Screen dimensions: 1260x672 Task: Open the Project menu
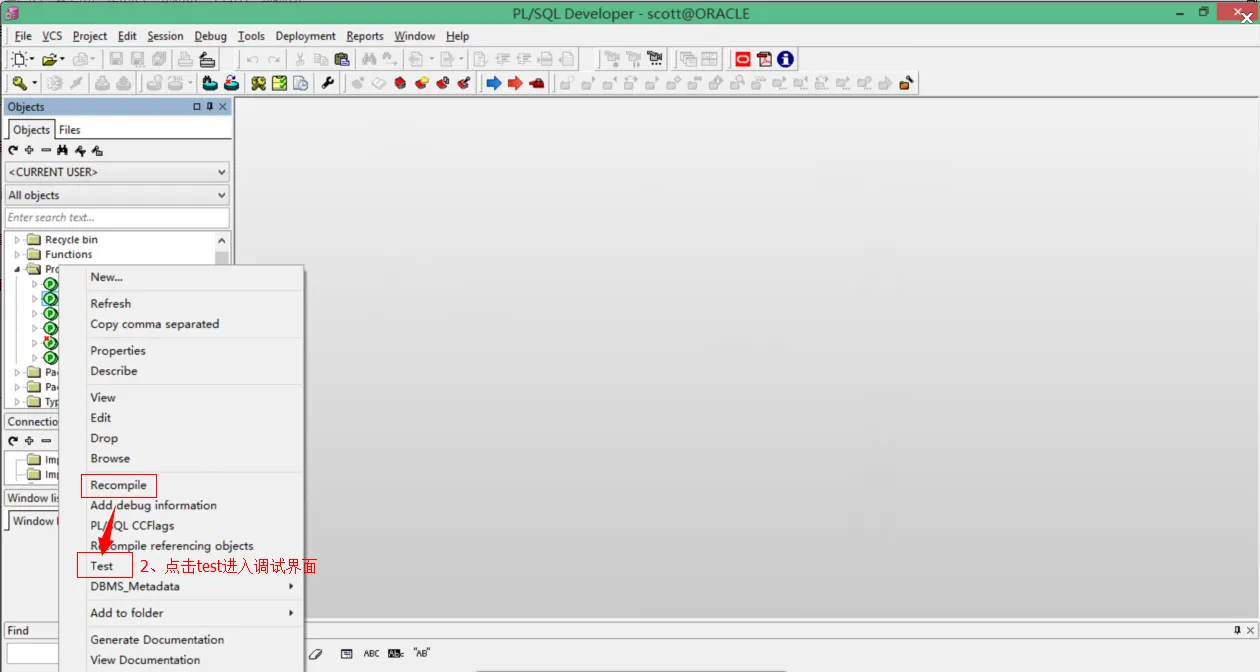[90, 36]
